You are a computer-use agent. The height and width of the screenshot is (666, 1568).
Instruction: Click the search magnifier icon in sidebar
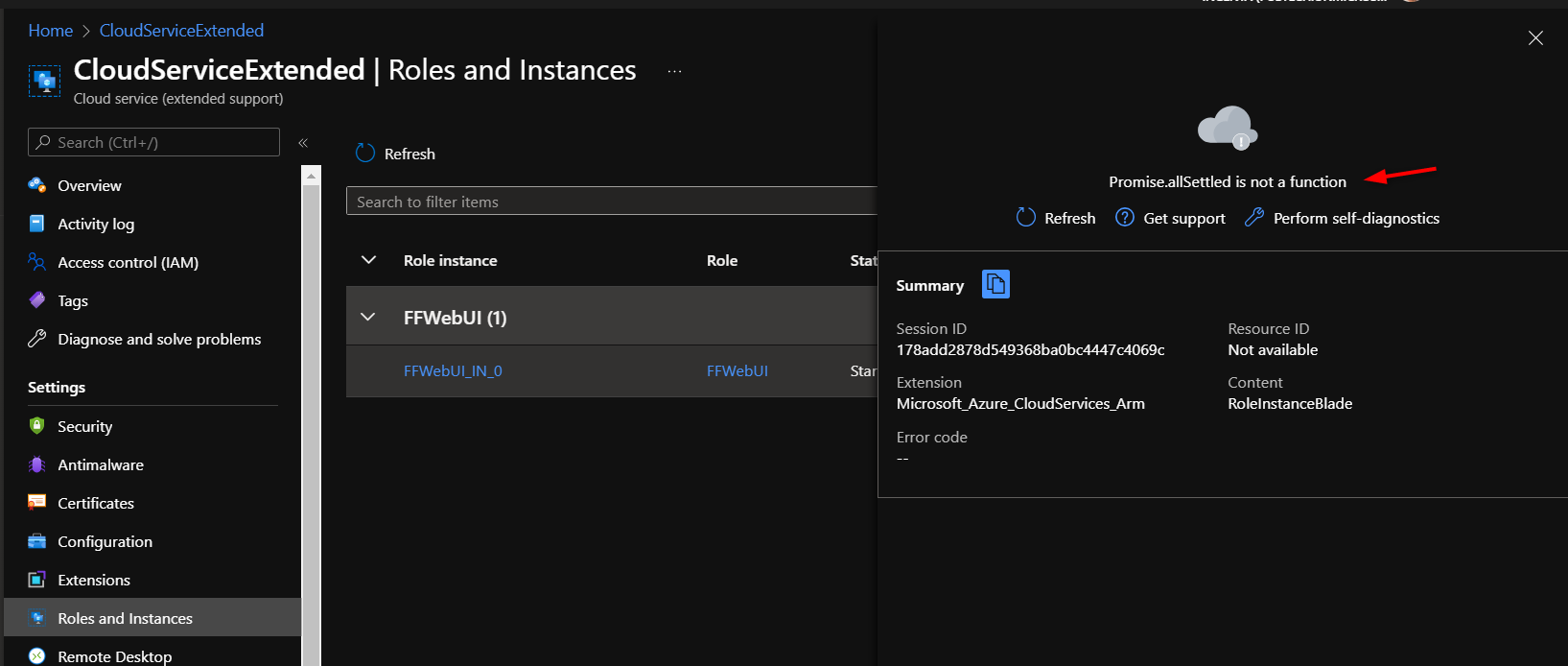(x=43, y=142)
